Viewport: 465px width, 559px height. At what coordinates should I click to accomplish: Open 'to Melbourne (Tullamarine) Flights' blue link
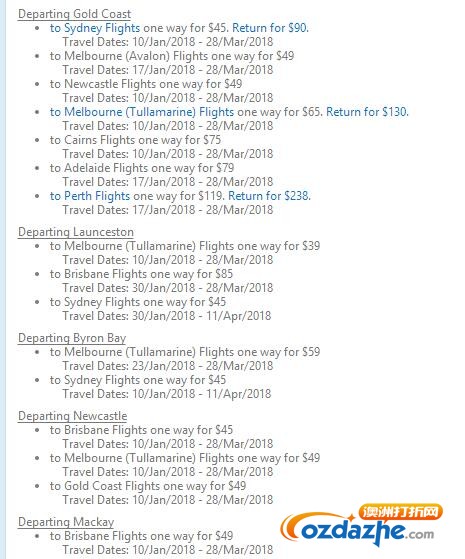pos(142,112)
